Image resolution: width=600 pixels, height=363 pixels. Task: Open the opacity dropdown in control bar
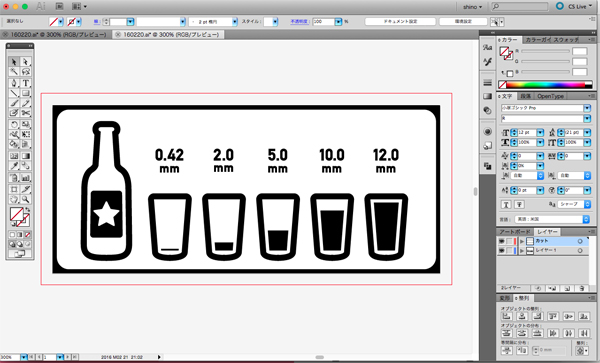pos(338,22)
